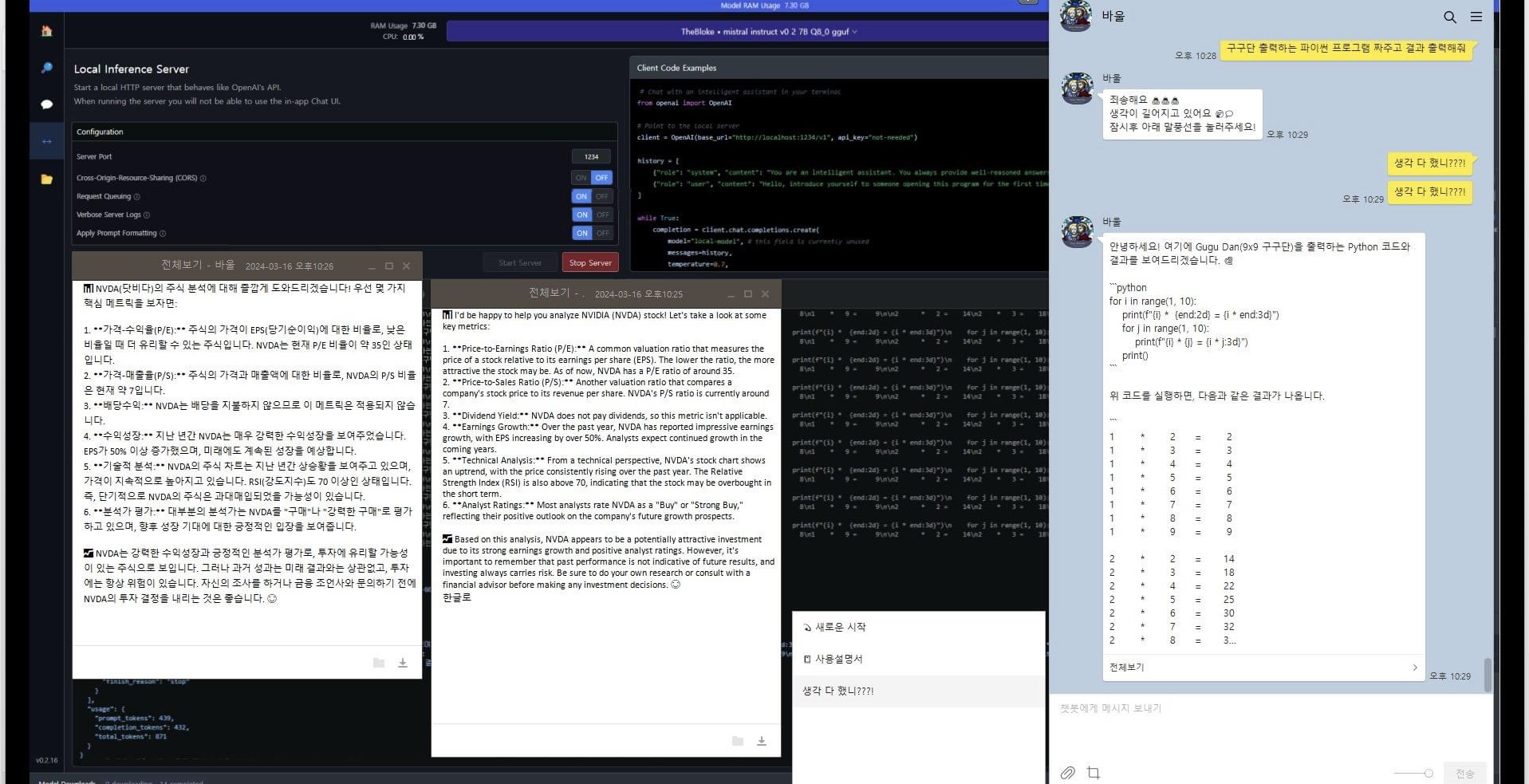Click the 구구단 출력하는 파이썬 프로그램 message bubble
The height and width of the screenshot is (784, 1529).
point(1346,49)
